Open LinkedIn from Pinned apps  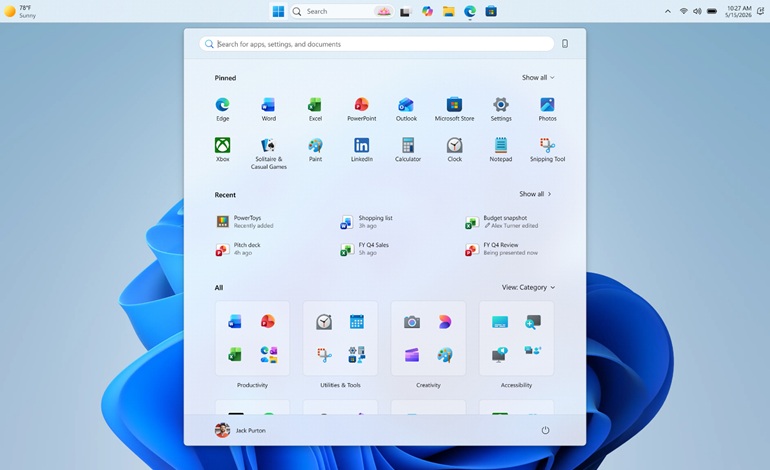tap(361, 150)
